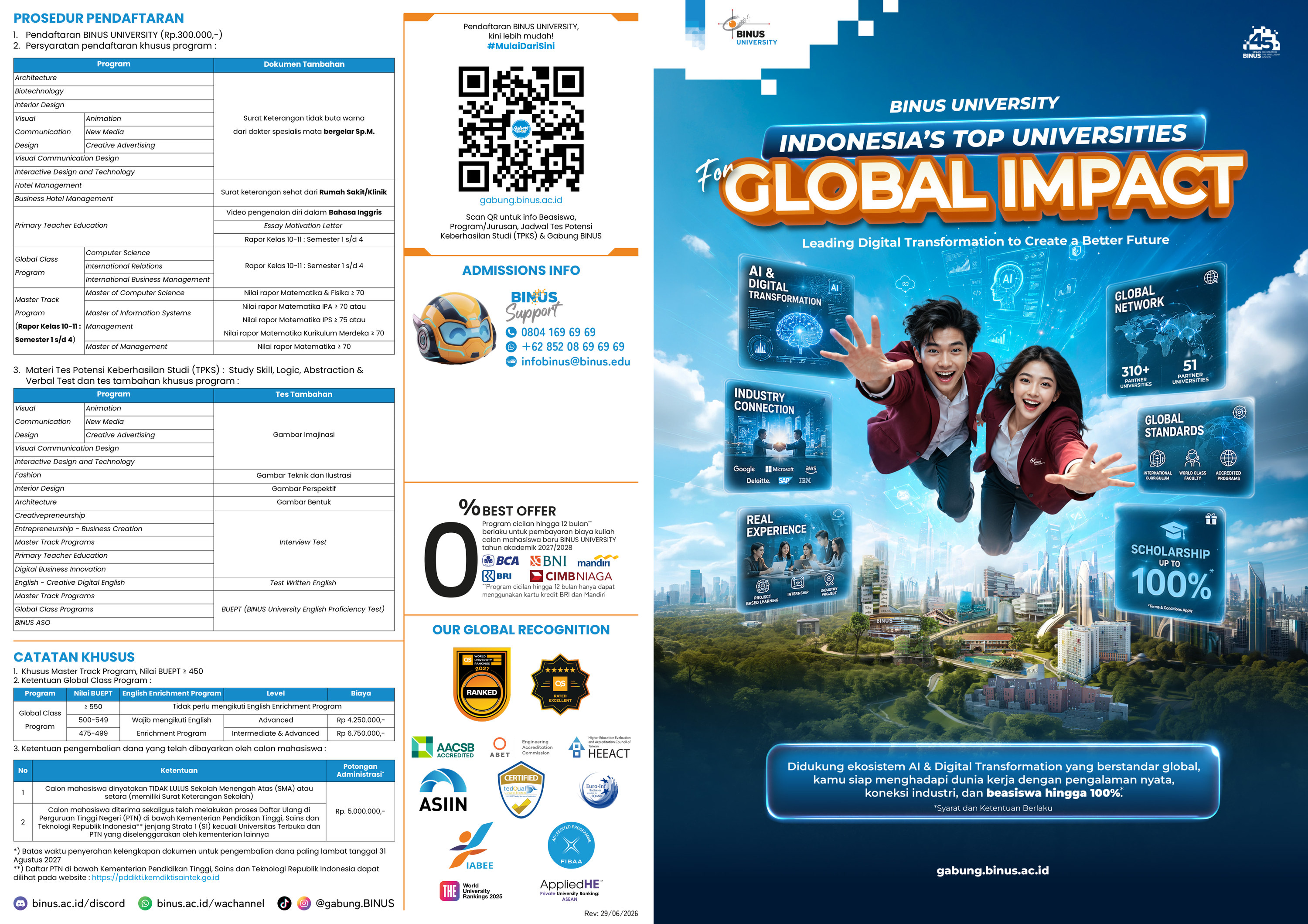1308x924 pixels.
Task: Click the Global Standards panel
Action: (x=1195, y=447)
